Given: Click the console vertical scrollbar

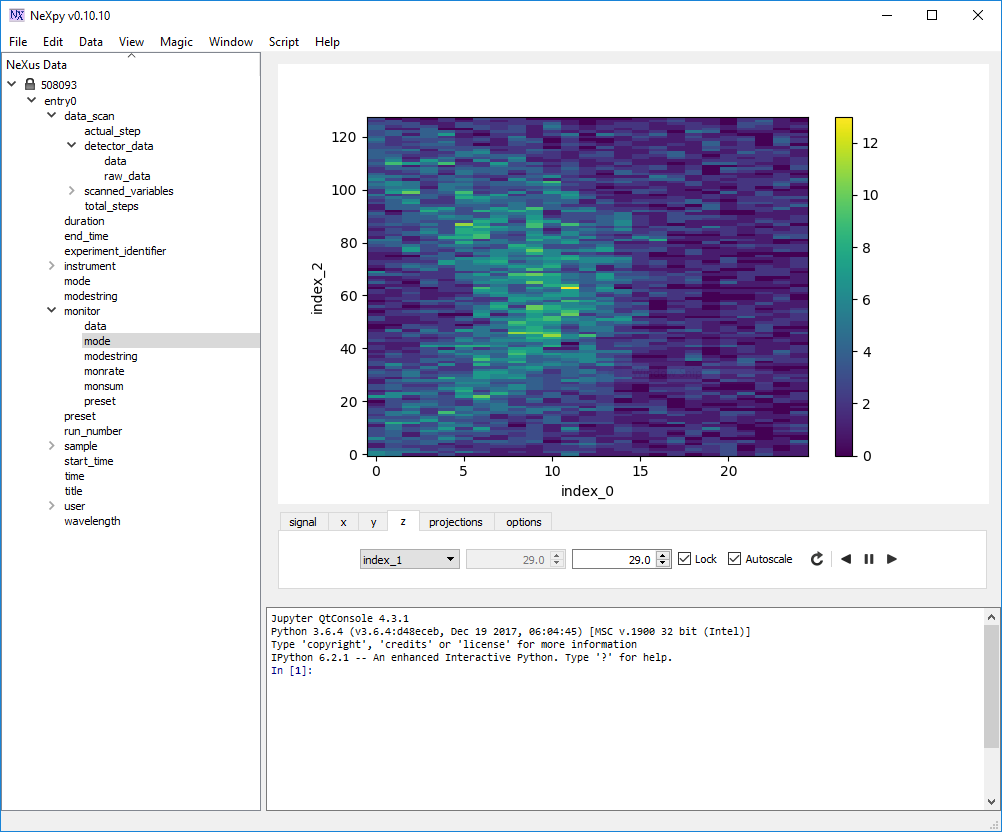Looking at the screenshot, I should [x=990, y=688].
